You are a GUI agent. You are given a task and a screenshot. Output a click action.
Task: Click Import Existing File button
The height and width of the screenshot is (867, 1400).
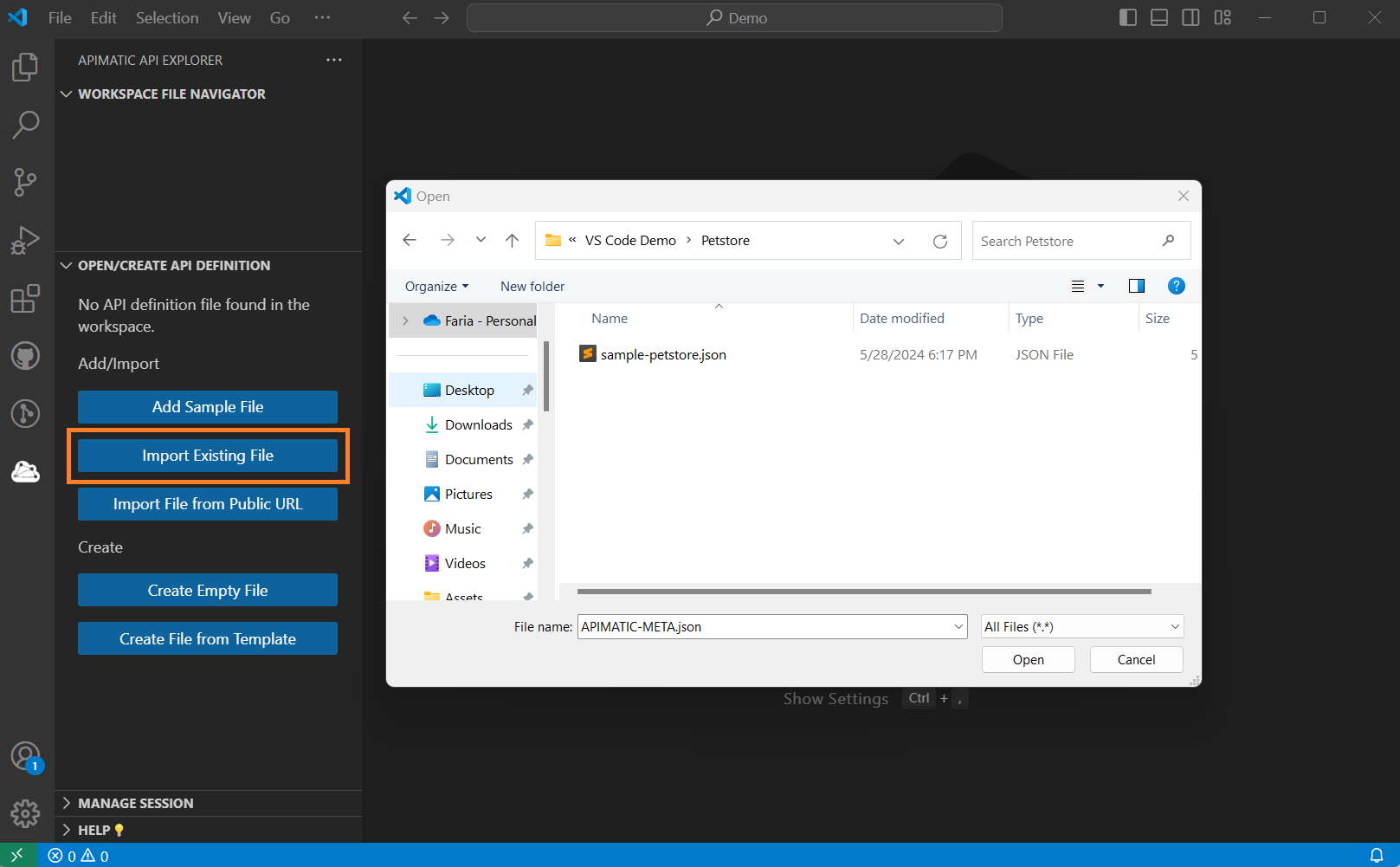tap(208, 456)
